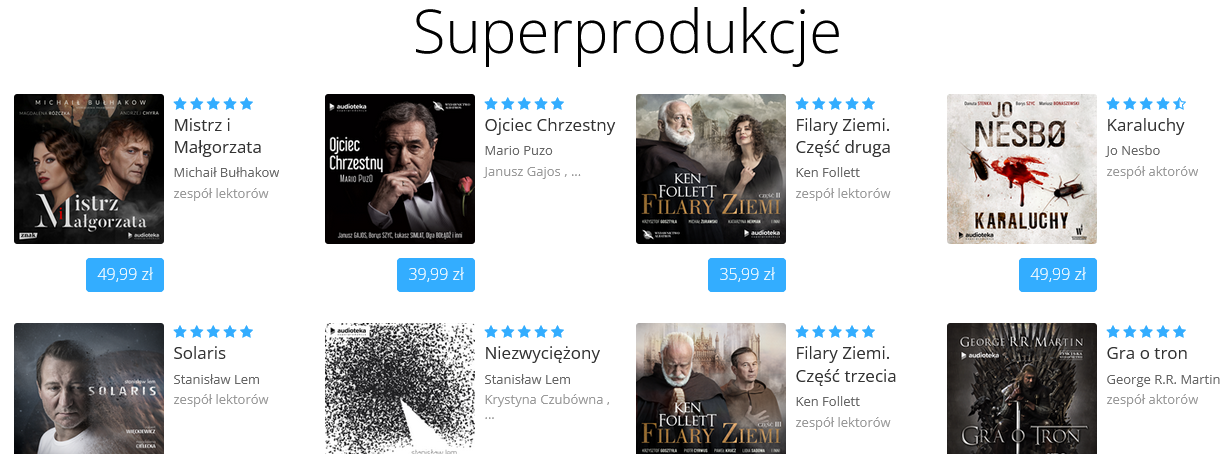Click the Janusz Gajos narrator link
Image resolution: width=1231 pixels, height=454 pixels.
524,171
